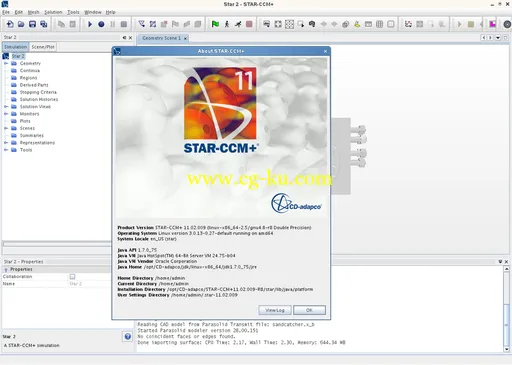Image resolution: width=512 pixels, height=365 pixels.
Task: Close the About STAR-CCM+ dialog
Action: pyautogui.click(x=325, y=51)
